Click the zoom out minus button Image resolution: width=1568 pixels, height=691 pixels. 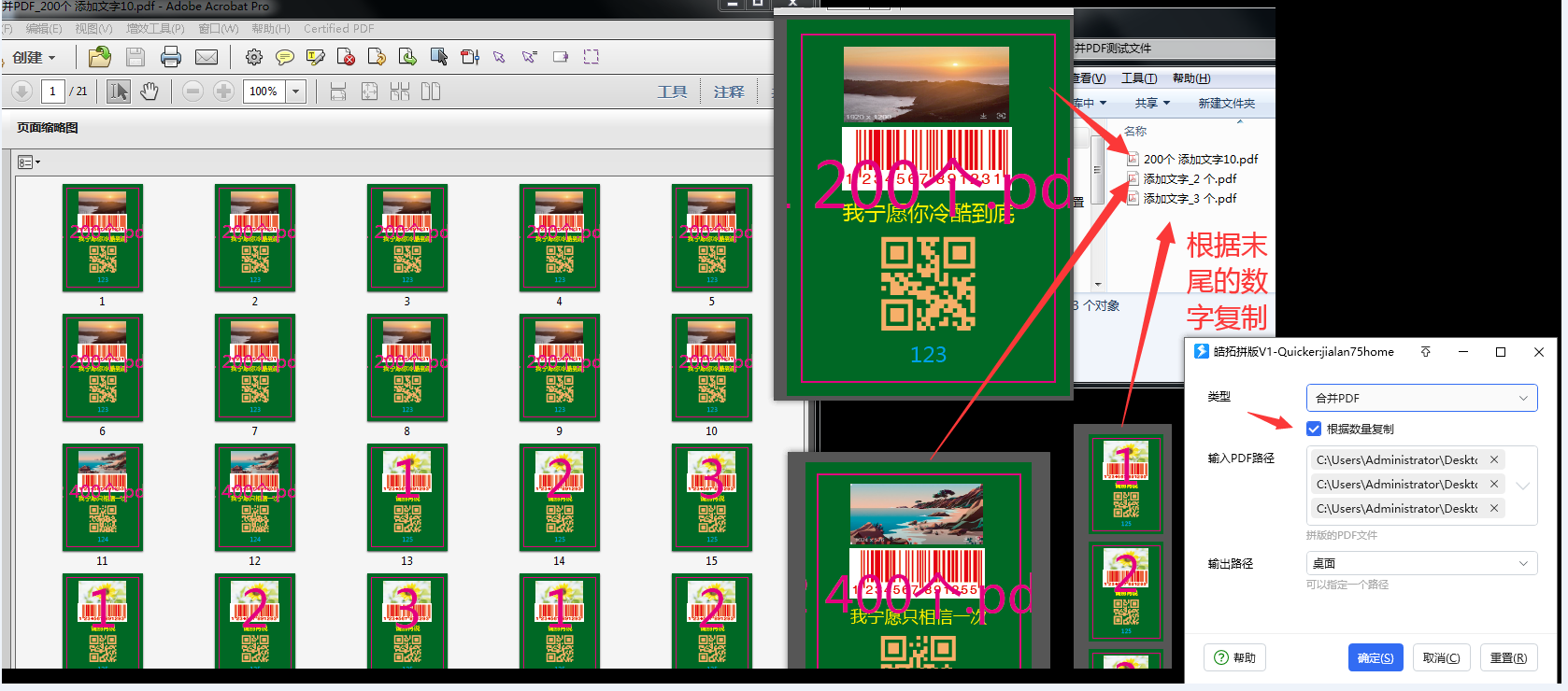pyautogui.click(x=192, y=91)
